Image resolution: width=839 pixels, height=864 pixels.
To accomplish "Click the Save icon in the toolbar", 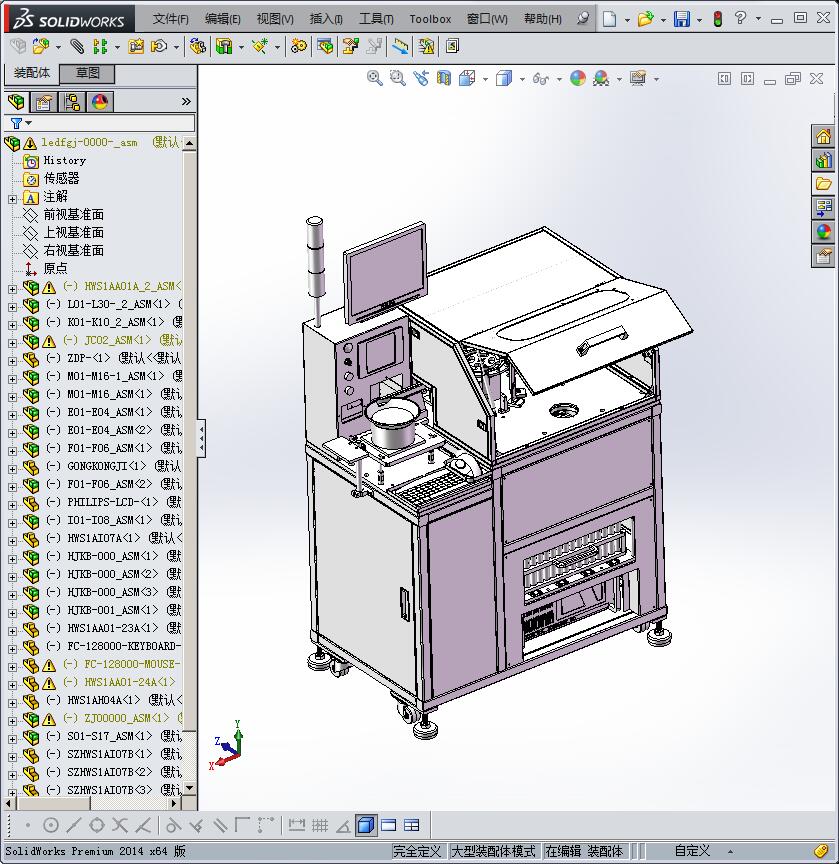I will click(x=681, y=19).
